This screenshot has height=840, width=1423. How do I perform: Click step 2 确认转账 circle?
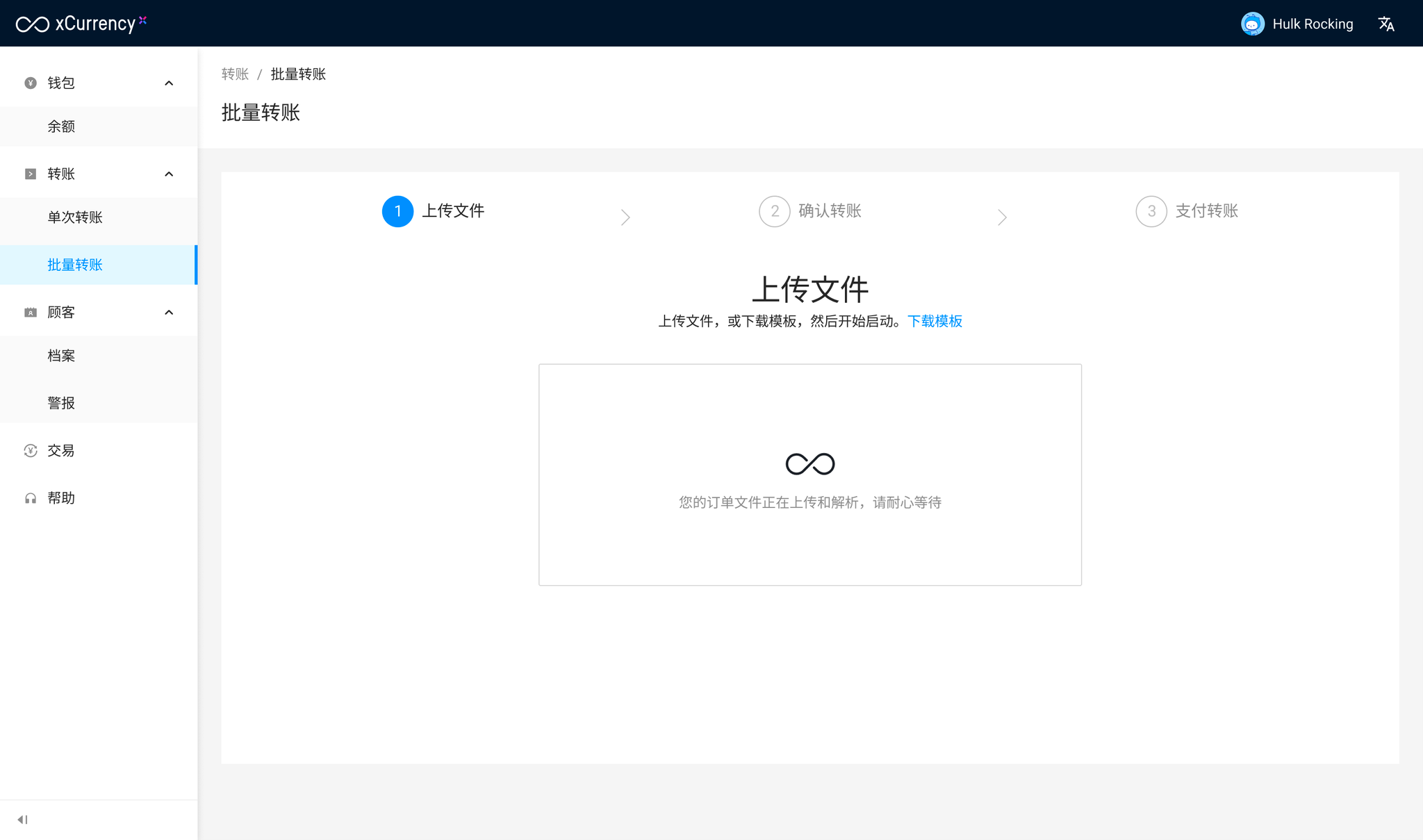(x=774, y=211)
